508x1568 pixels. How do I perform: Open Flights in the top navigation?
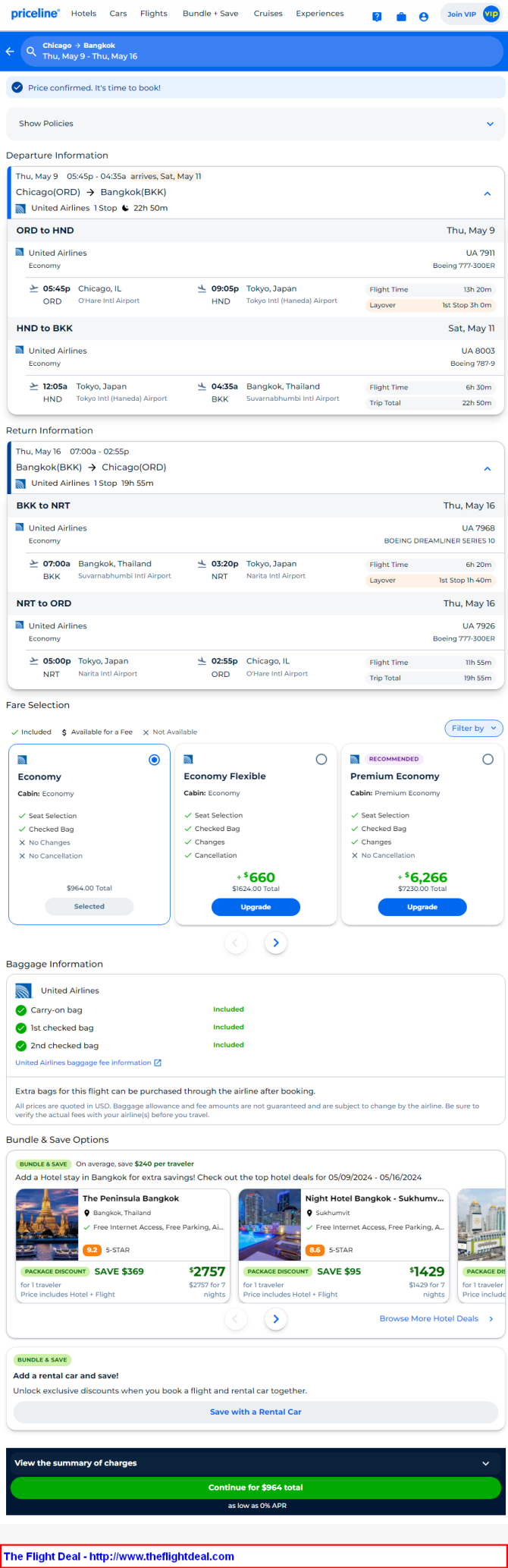pos(154,14)
